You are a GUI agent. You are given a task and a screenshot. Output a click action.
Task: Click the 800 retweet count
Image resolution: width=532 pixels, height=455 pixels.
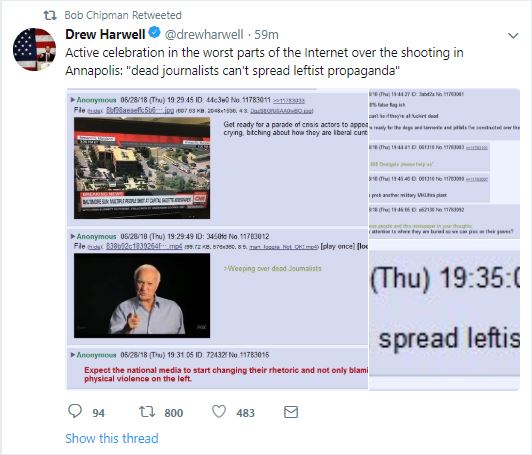point(174,413)
